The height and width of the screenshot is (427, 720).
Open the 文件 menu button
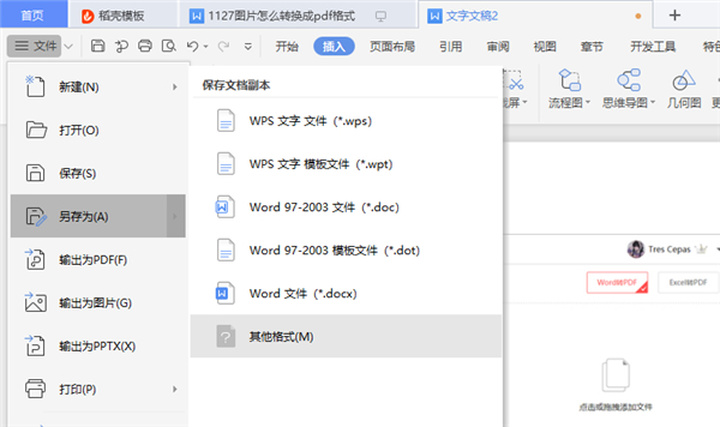tap(34, 46)
